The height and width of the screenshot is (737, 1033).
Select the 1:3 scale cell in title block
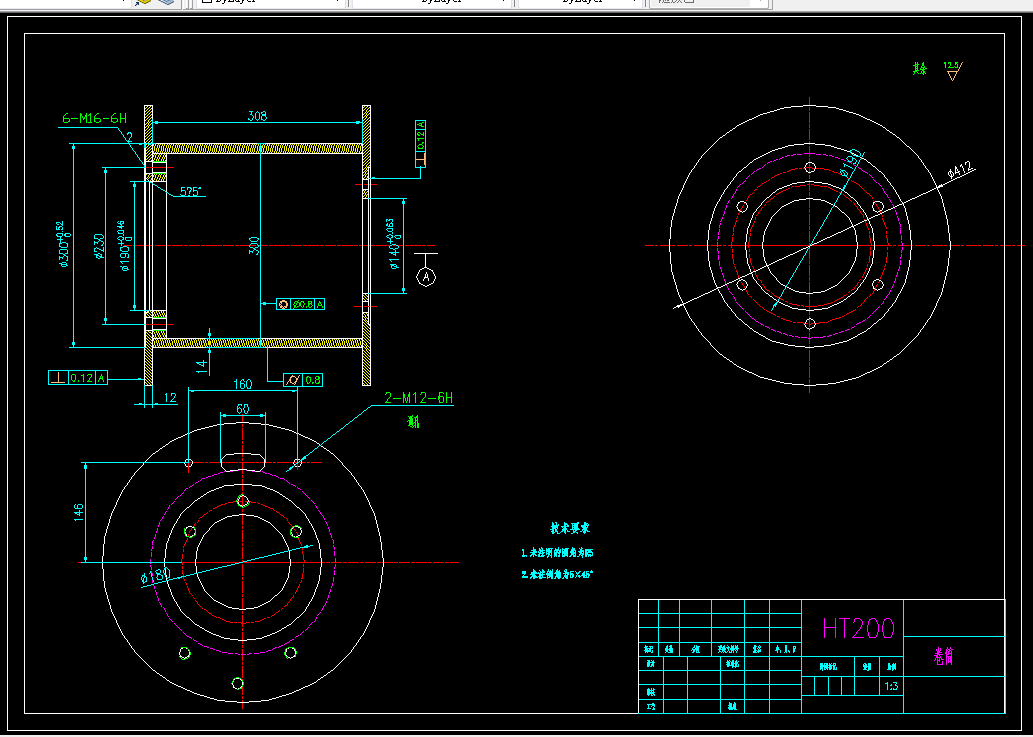(x=891, y=686)
